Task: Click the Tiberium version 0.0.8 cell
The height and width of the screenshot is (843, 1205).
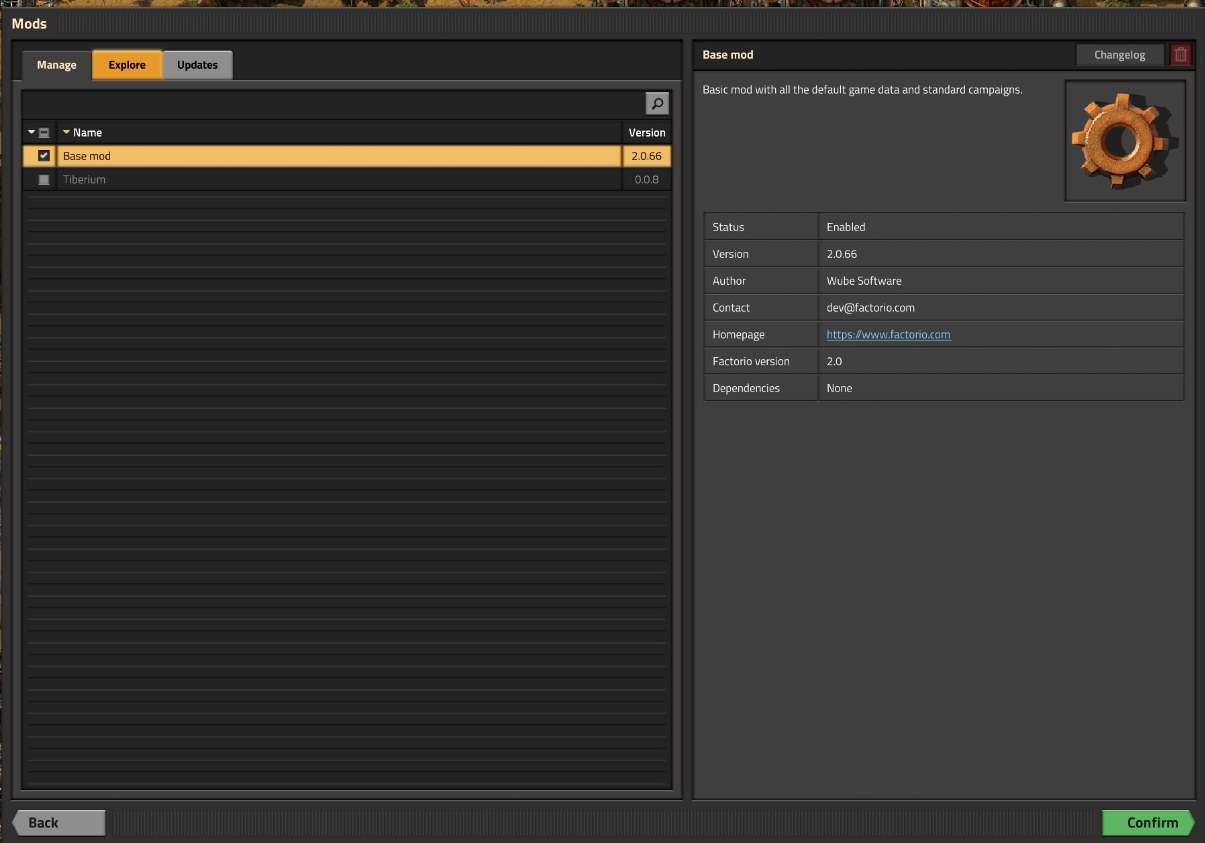Action: pos(646,180)
